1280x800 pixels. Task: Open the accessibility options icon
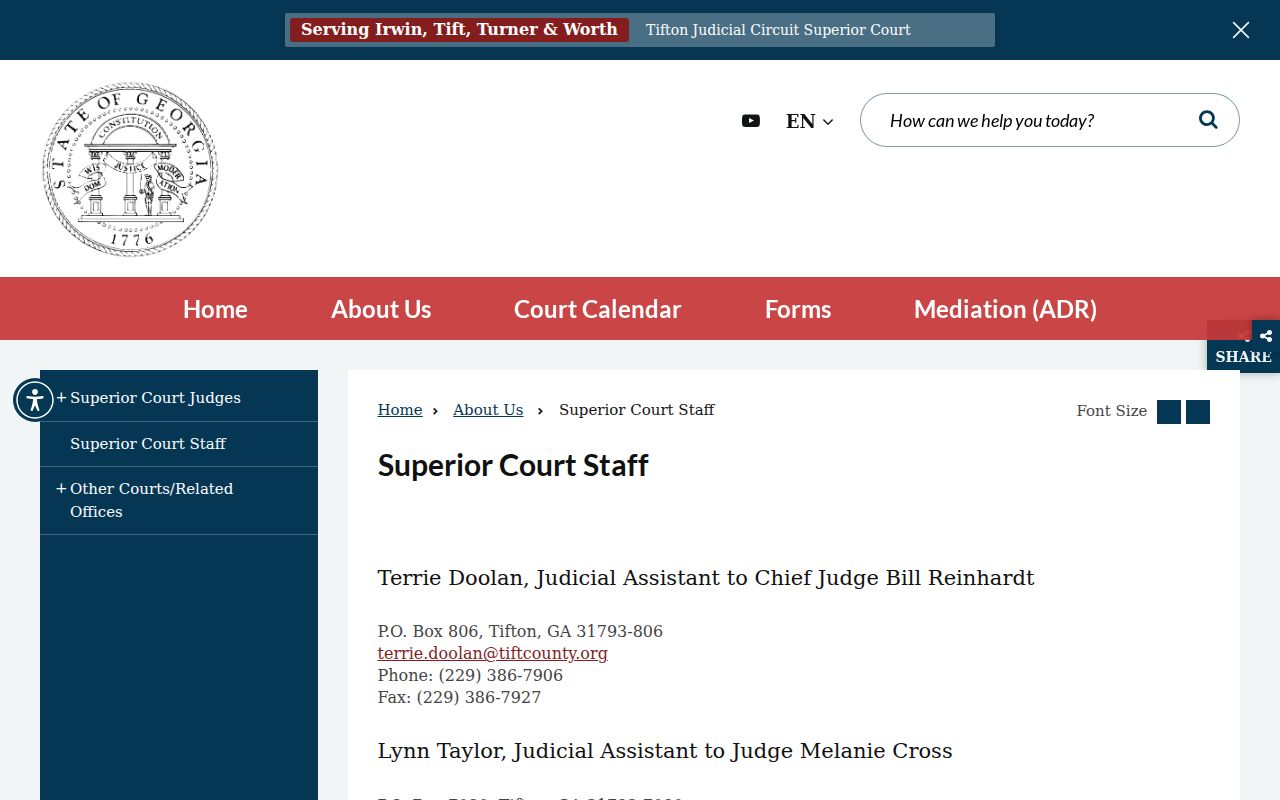click(x=34, y=400)
